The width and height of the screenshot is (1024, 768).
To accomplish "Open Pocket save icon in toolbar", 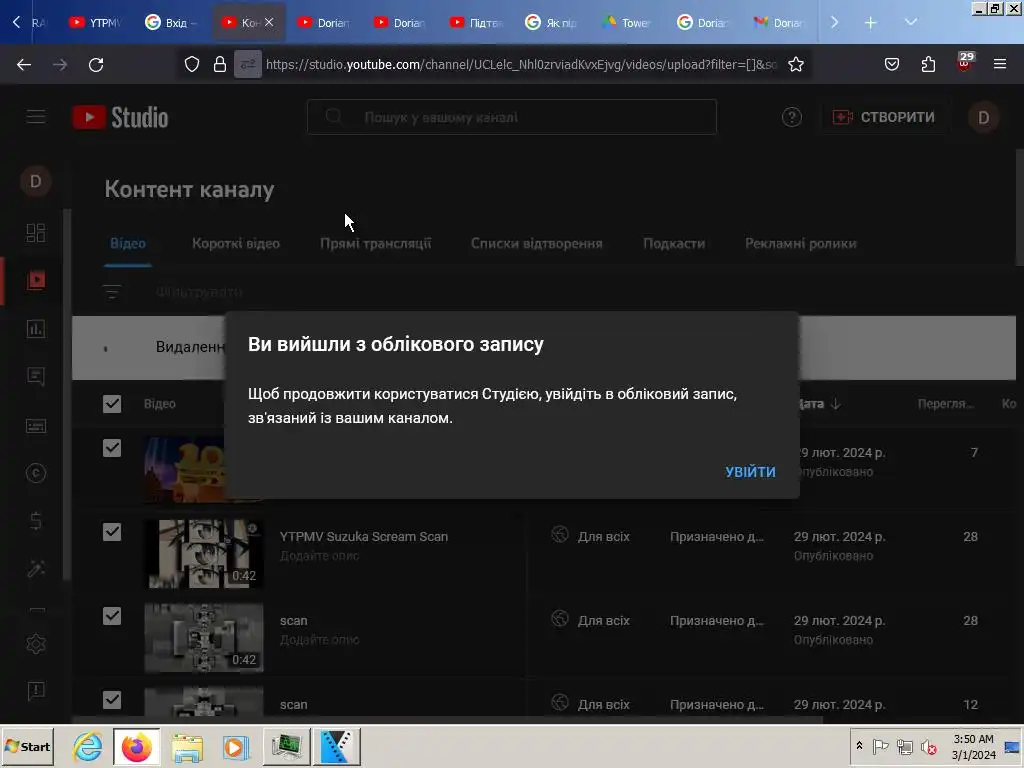I will (891, 65).
